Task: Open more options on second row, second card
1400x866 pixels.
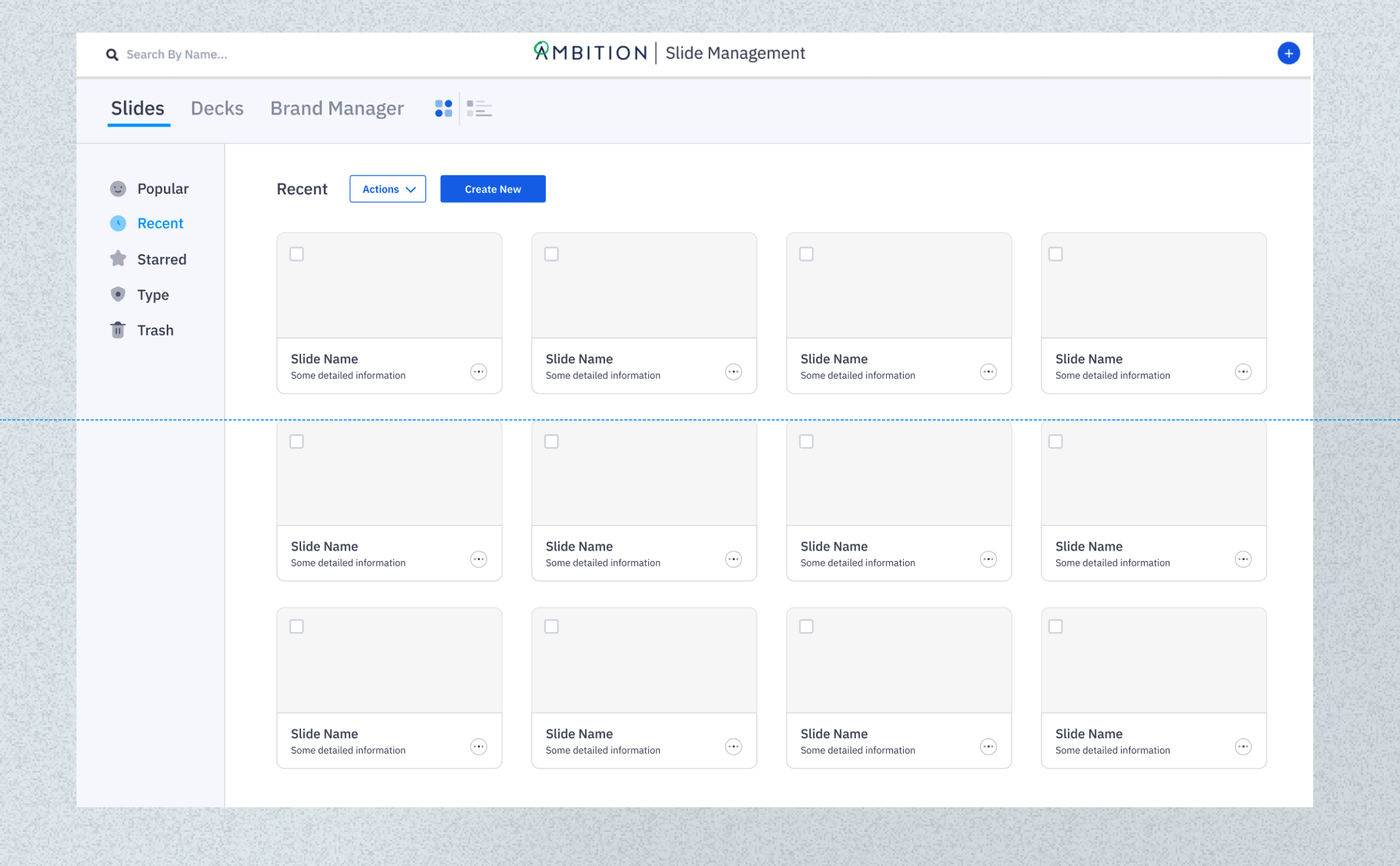Action: pyautogui.click(x=733, y=560)
